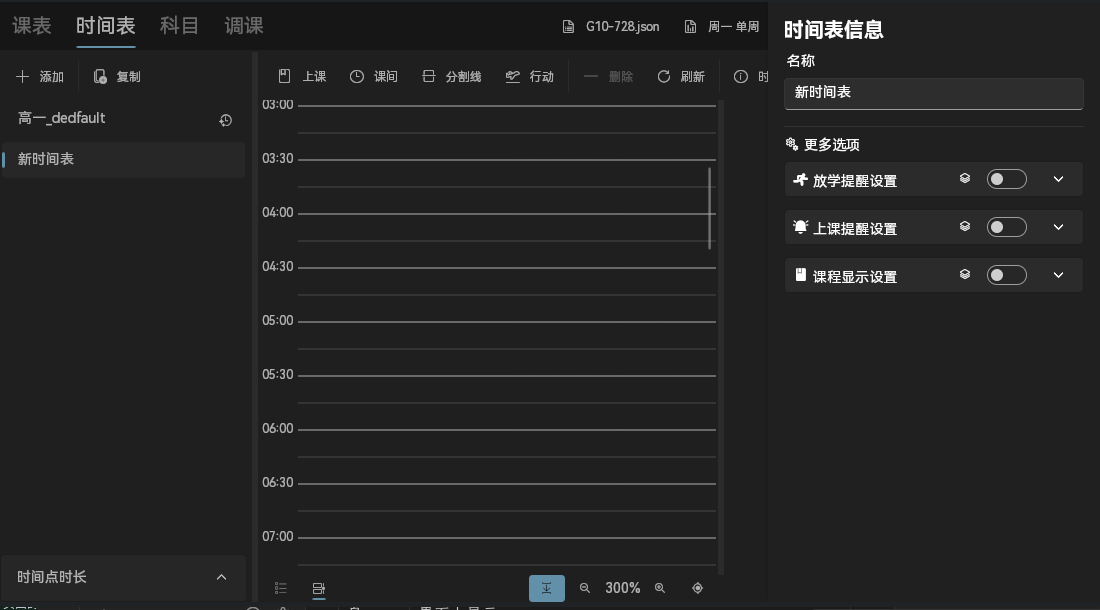Click the zoom out magnifier icon
This screenshot has height=610, width=1100.
point(585,588)
